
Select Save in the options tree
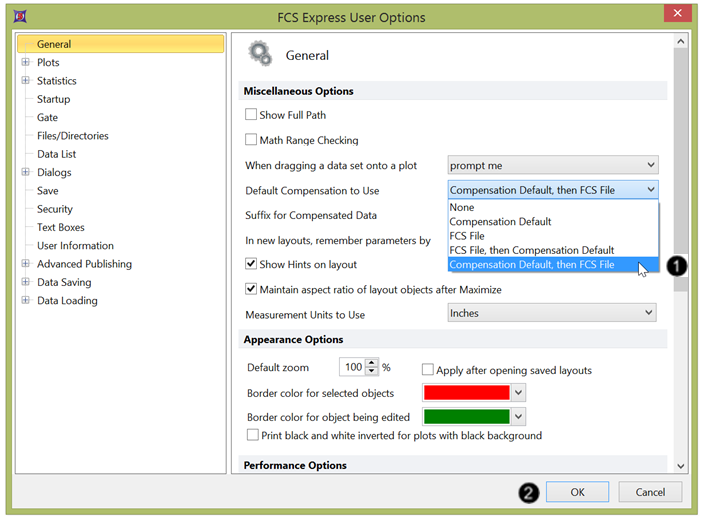point(48,191)
